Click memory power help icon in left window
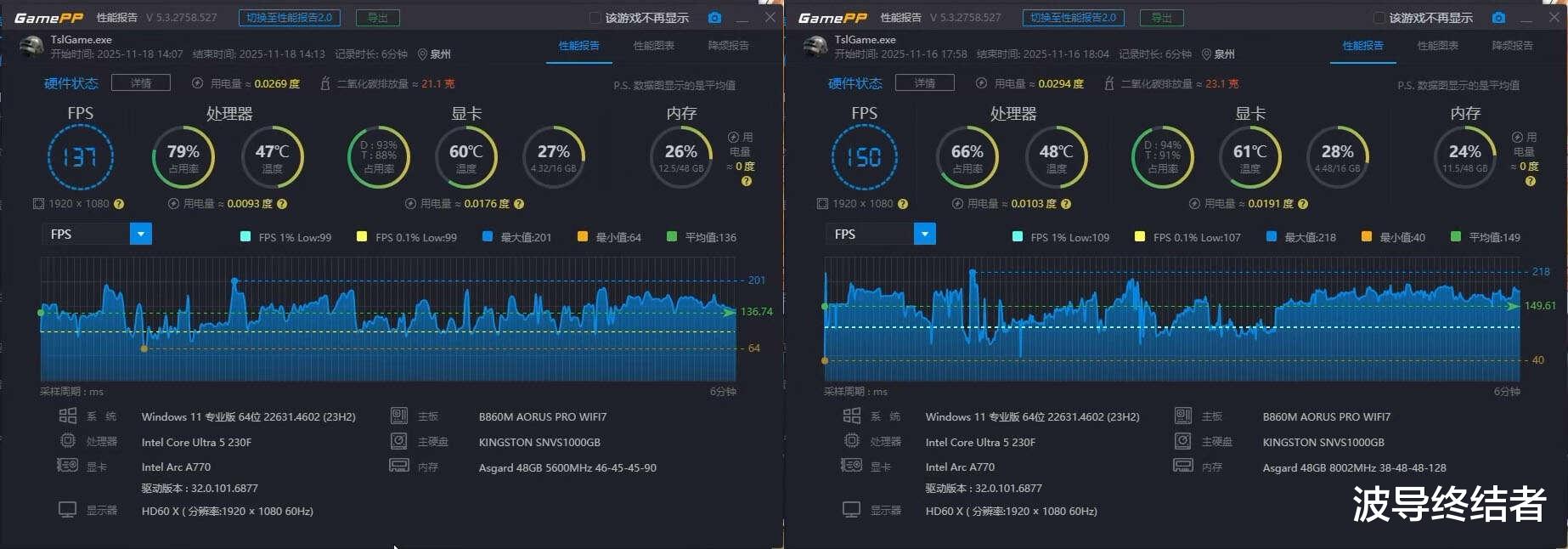 pos(747,181)
